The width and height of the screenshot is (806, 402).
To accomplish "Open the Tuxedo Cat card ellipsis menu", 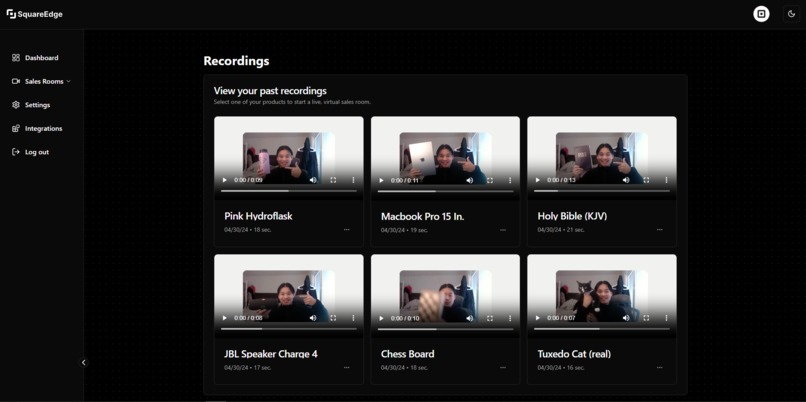I will (x=660, y=368).
